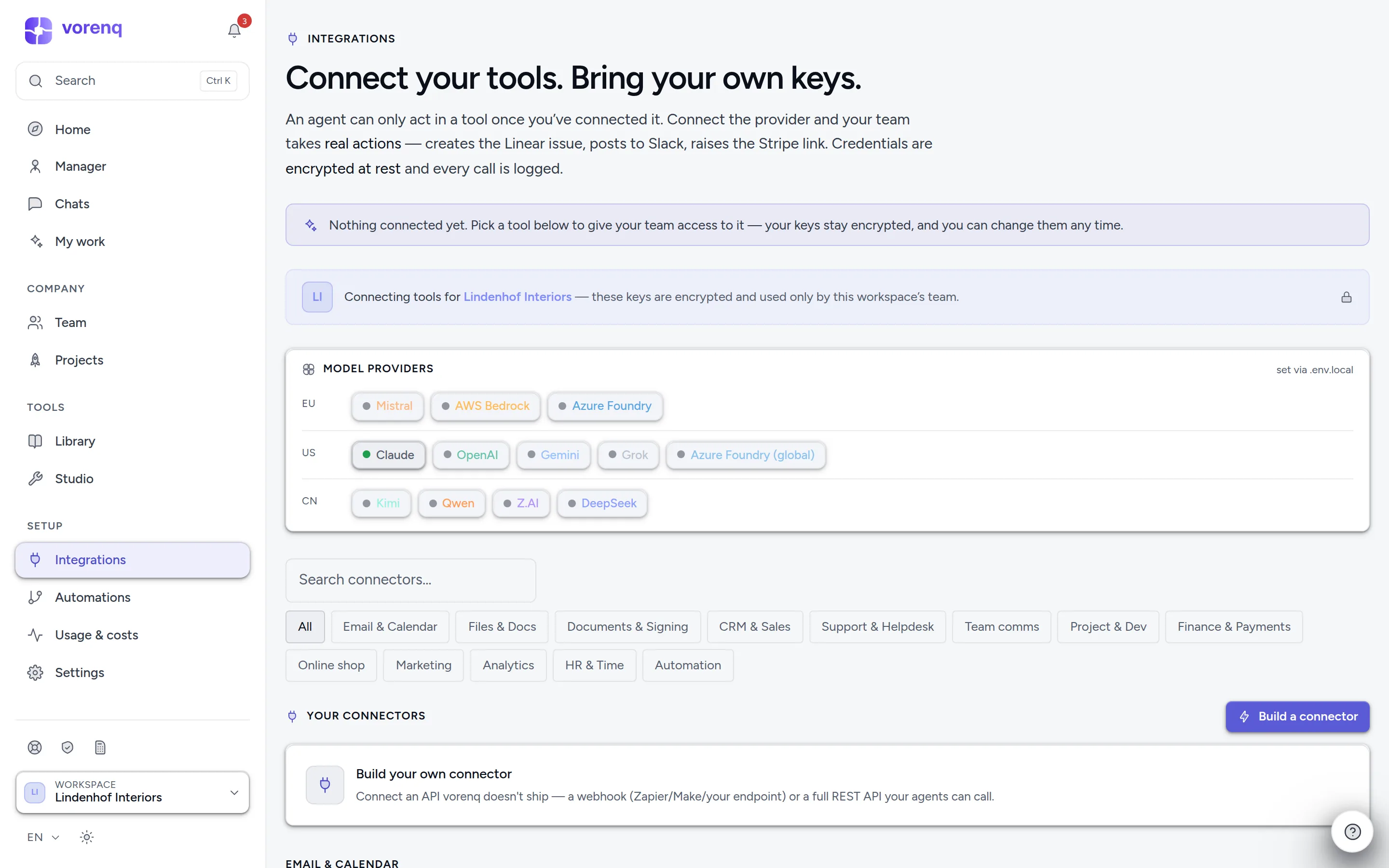This screenshot has height=868, width=1389.
Task: Filter connectors by Project & Dev
Action: (1108, 626)
